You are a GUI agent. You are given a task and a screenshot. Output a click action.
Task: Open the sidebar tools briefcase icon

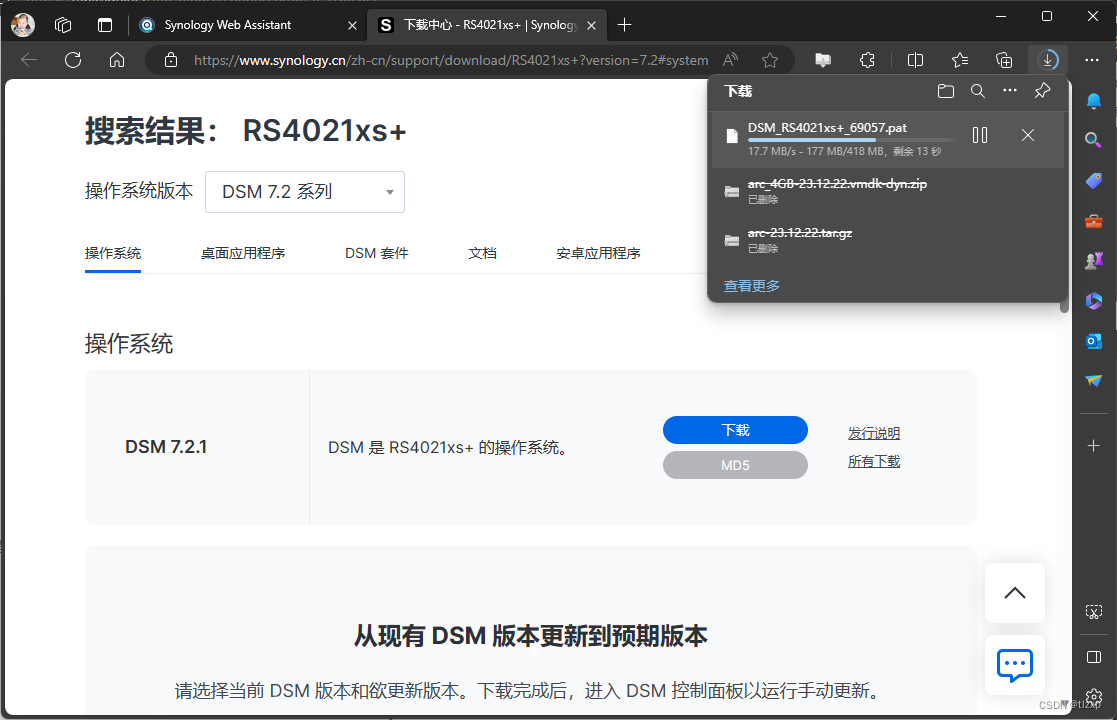[x=1093, y=221]
